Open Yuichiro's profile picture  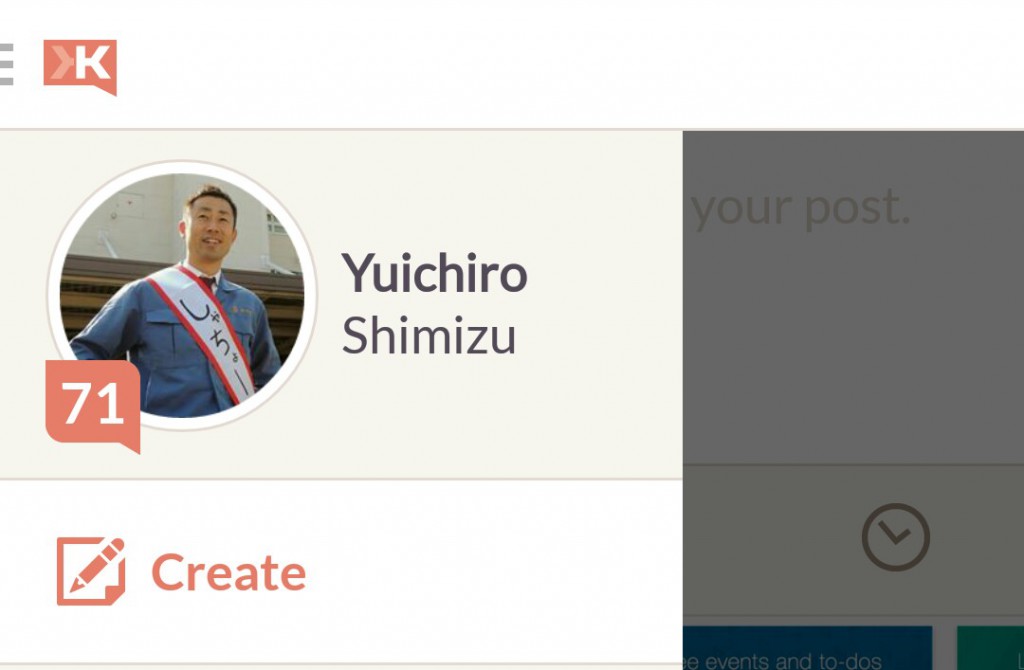pyautogui.click(x=182, y=295)
